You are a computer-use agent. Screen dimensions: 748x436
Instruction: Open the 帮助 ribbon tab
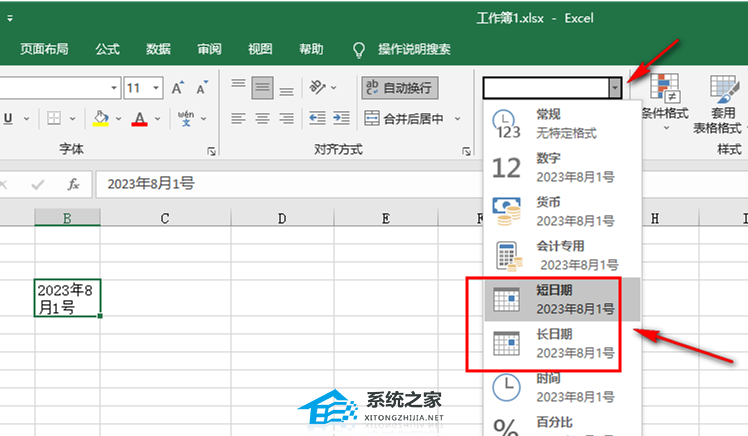coord(311,49)
